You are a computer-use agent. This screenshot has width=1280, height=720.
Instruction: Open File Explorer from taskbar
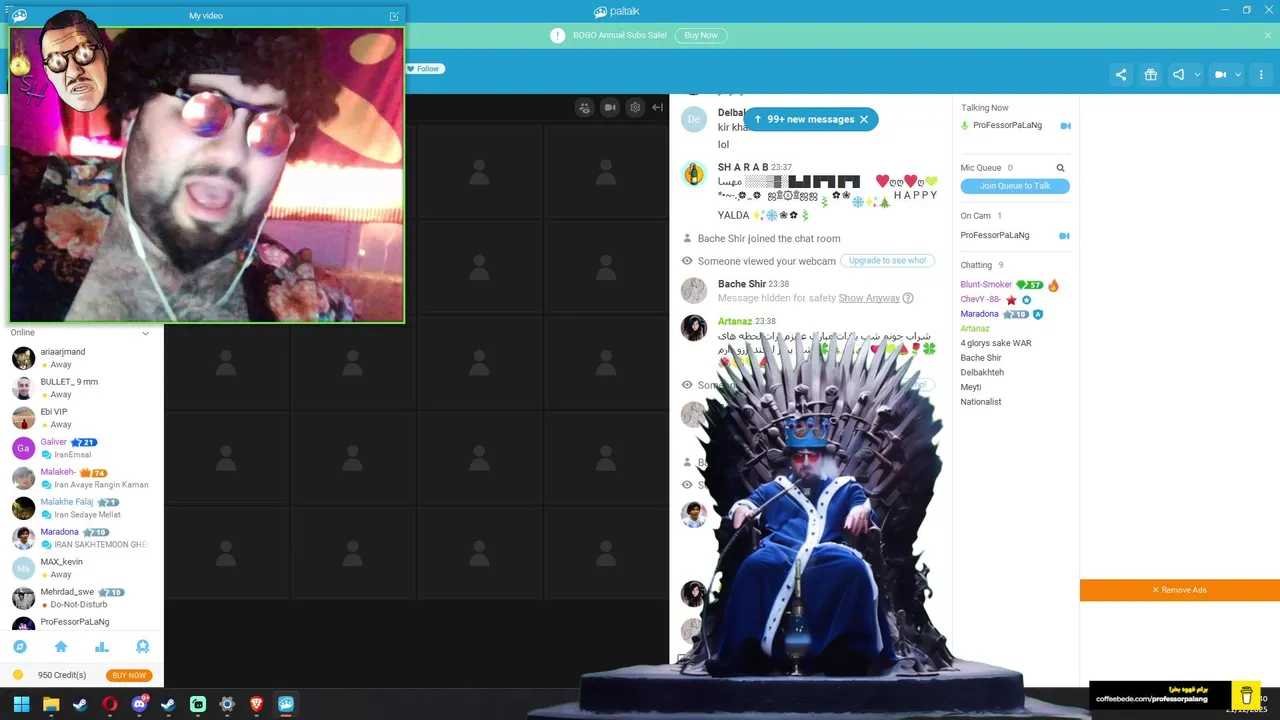click(x=51, y=704)
